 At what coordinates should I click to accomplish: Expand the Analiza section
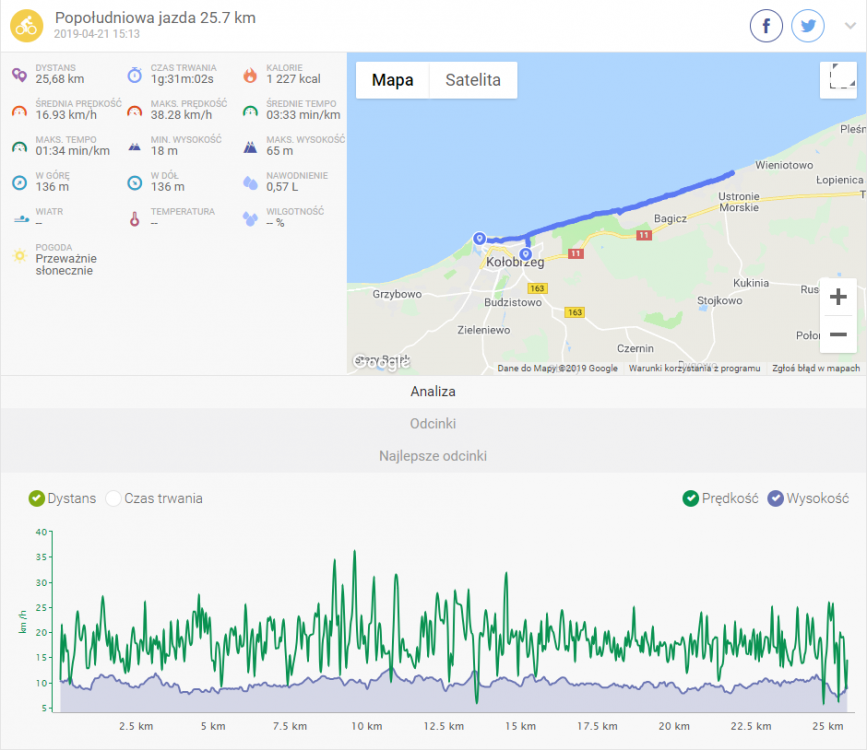433,392
